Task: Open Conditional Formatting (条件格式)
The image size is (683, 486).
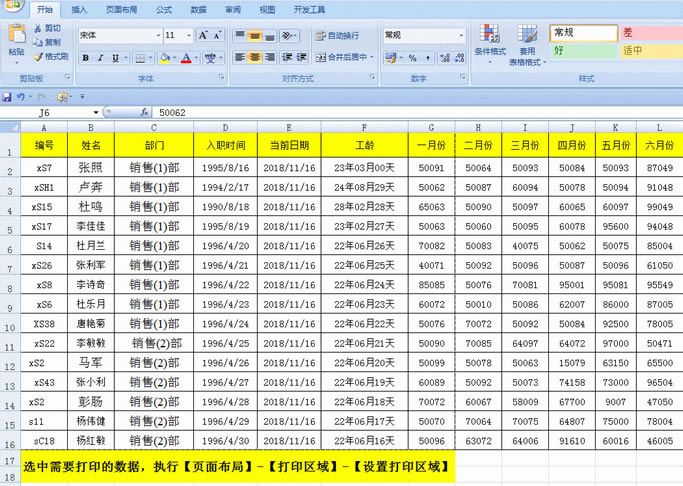Action: tap(490, 44)
